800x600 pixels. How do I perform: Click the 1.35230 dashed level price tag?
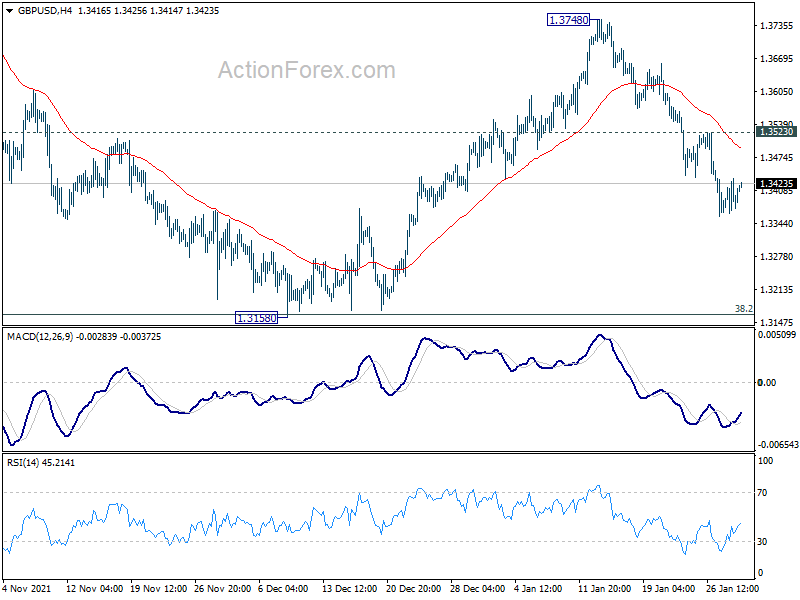pos(777,132)
